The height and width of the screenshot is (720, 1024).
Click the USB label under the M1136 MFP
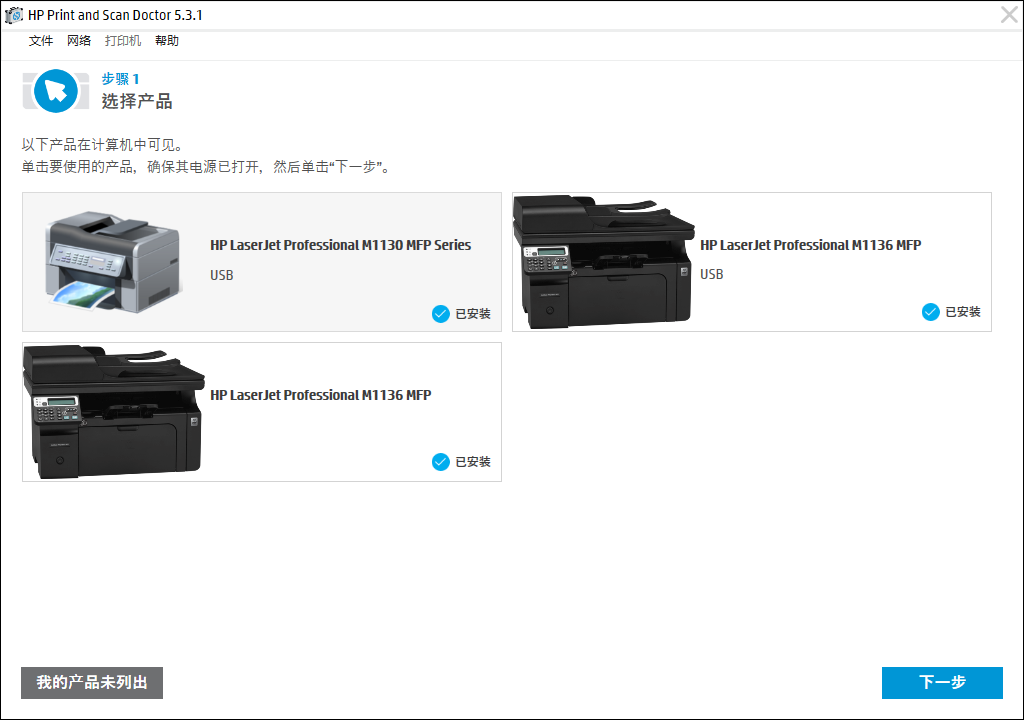pyautogui.click(x=711, y=274)
